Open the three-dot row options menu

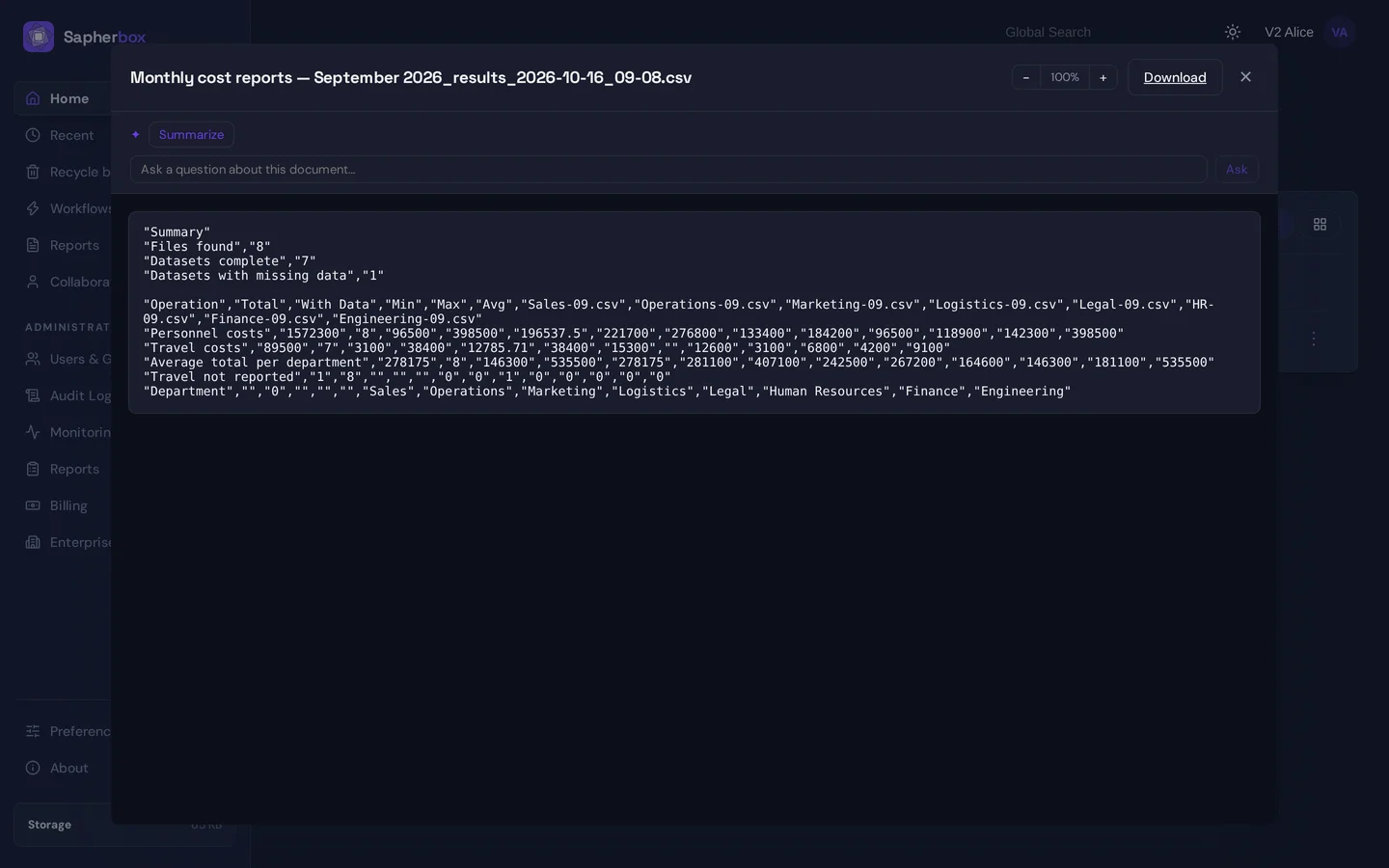click(x=1313, y=339)
